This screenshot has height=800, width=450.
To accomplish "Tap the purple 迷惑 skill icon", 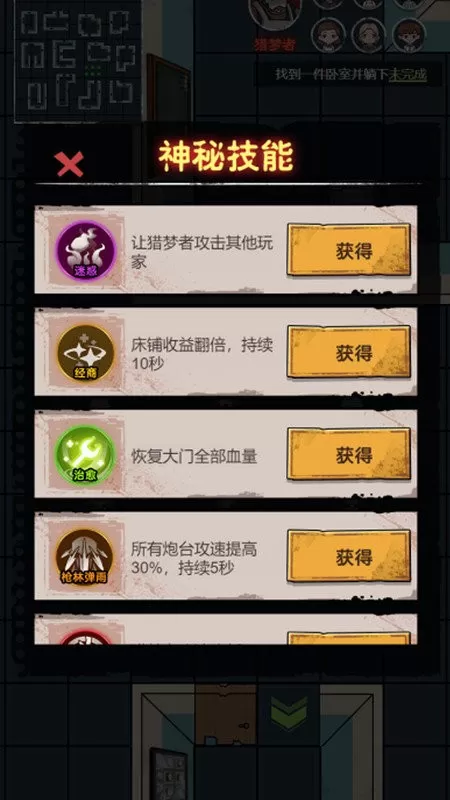I will click(86, 250).
